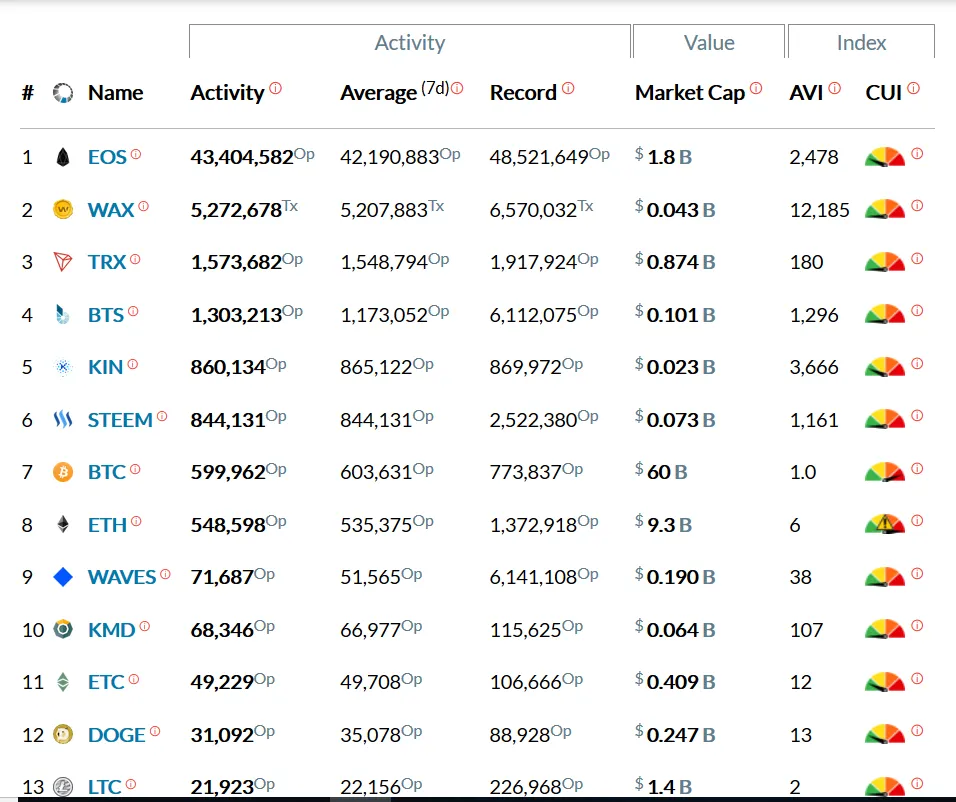Image resolution: width=956 pixels, height=802 pixels.
Task: Sort by the Average (7d) column header
Action: [x=394, y=93]
